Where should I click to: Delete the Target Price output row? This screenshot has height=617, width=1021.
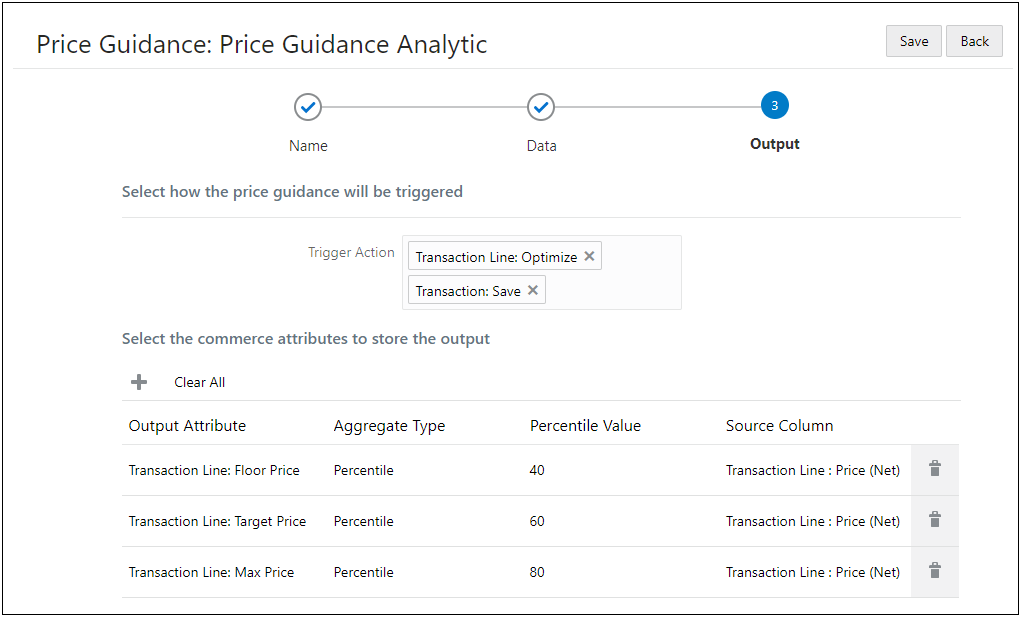(x=935, y=520)
